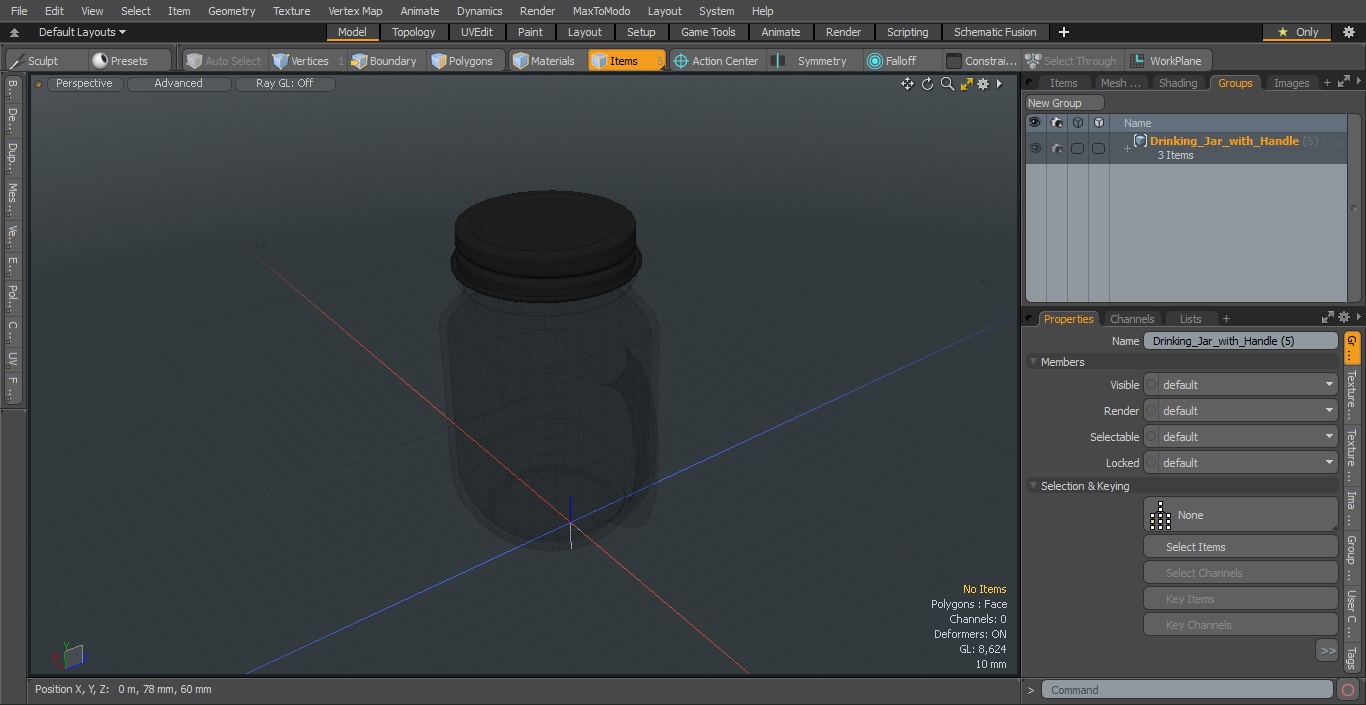Click the axis gizmo in viewport corner
The width and height of the screenshot is (1366, 705).
[71, 656]
